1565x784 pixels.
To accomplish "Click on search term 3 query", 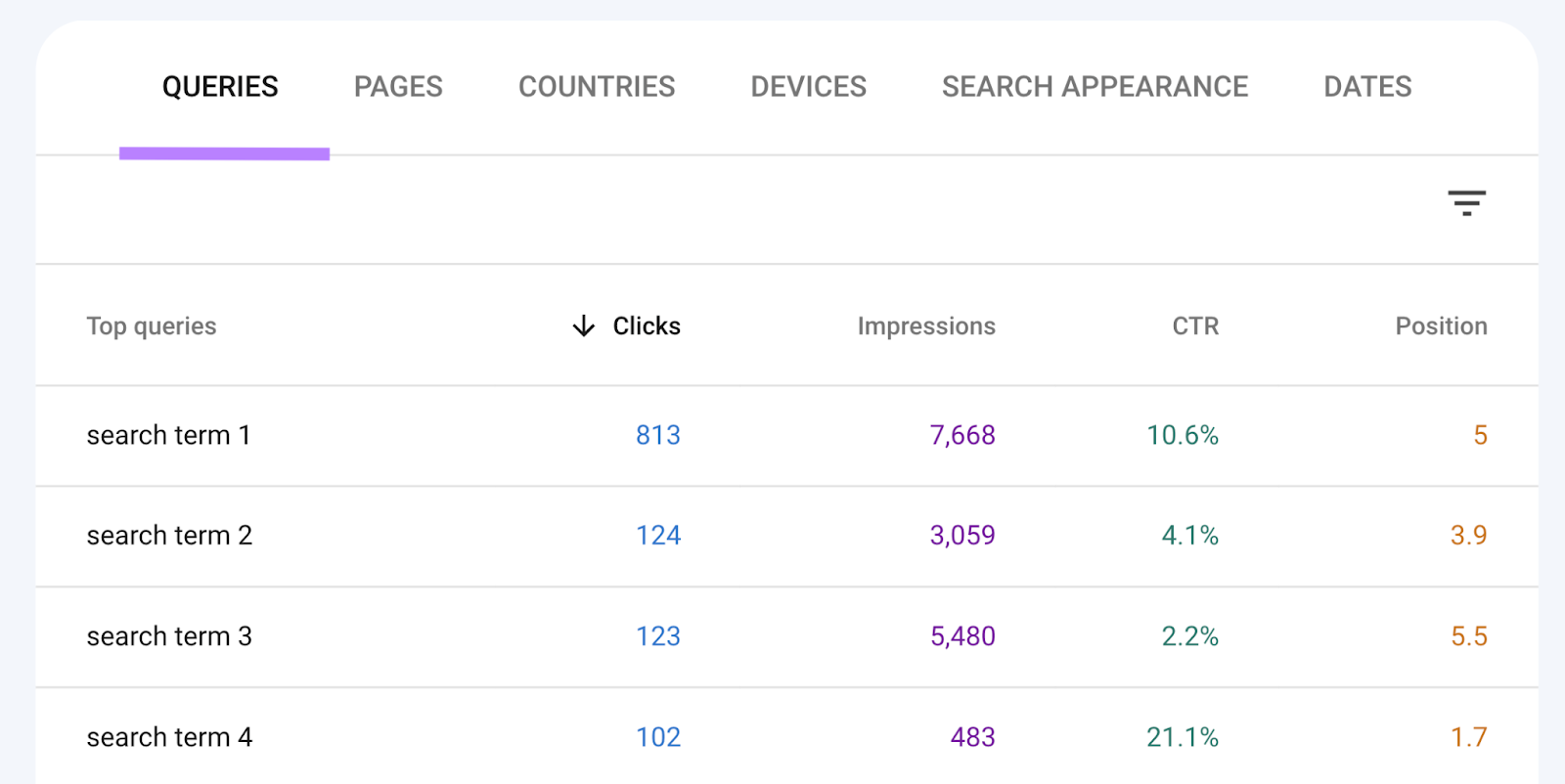I will point(169,636).
